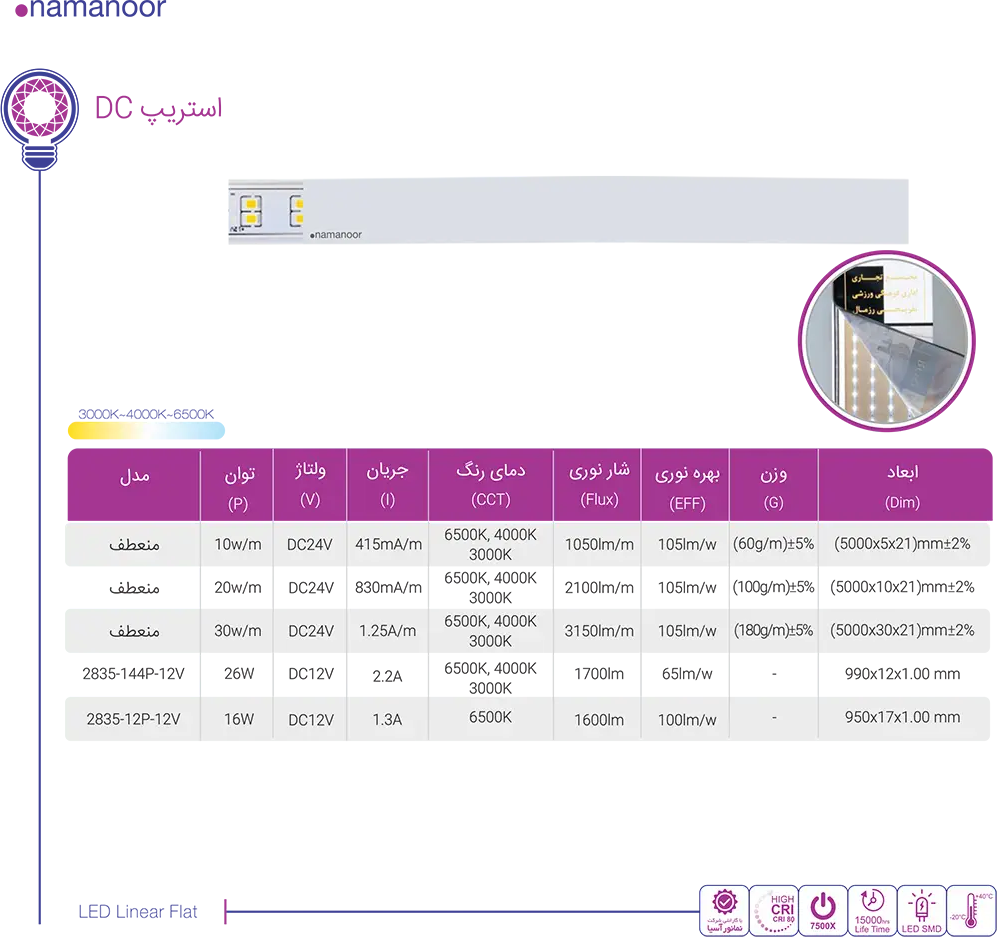This screenshot has width=997, height=937.
Task: Click the Dim column header
Action: pyautogui.click(x=903, y=485)
